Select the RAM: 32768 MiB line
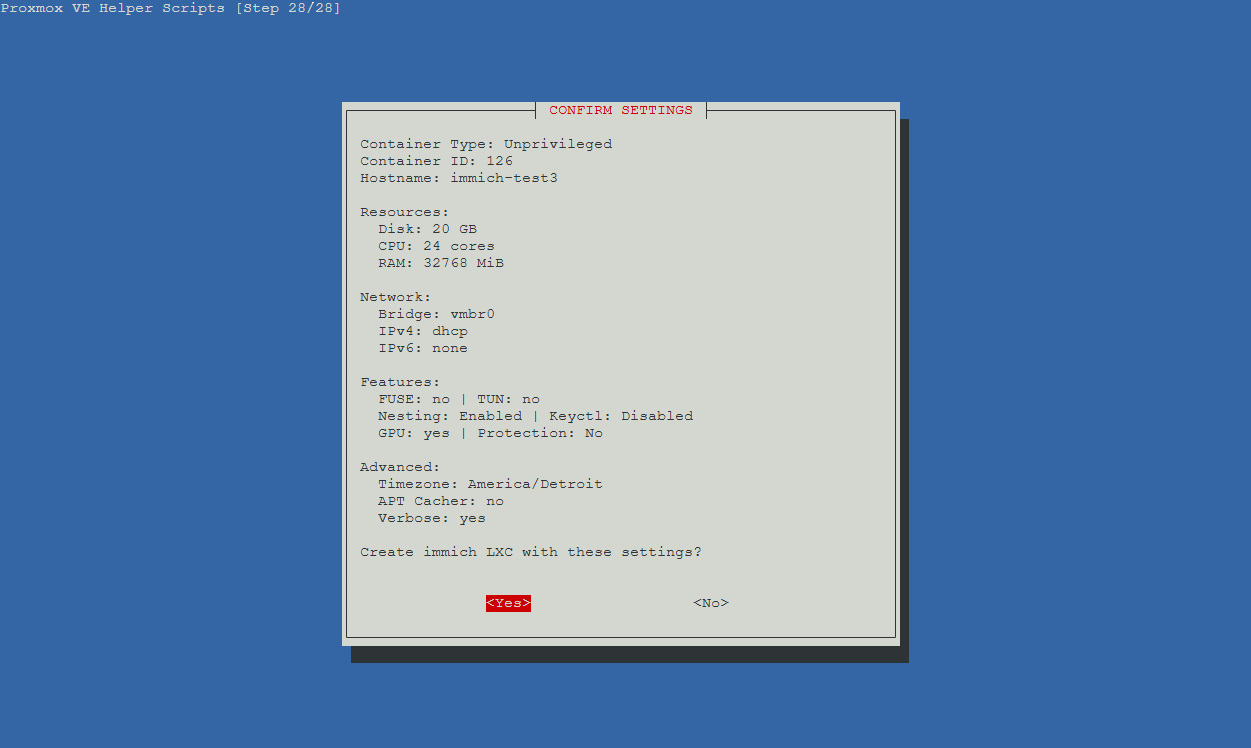Screen dimensions: 1251x748 pyautogui.click(x=441, y=263)
